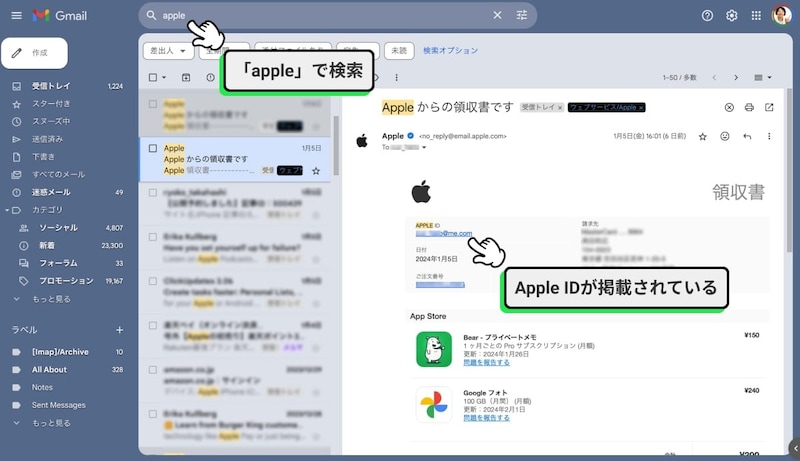Clear the search with X icon
Viewport: 800px width, 461px height.
497,15
